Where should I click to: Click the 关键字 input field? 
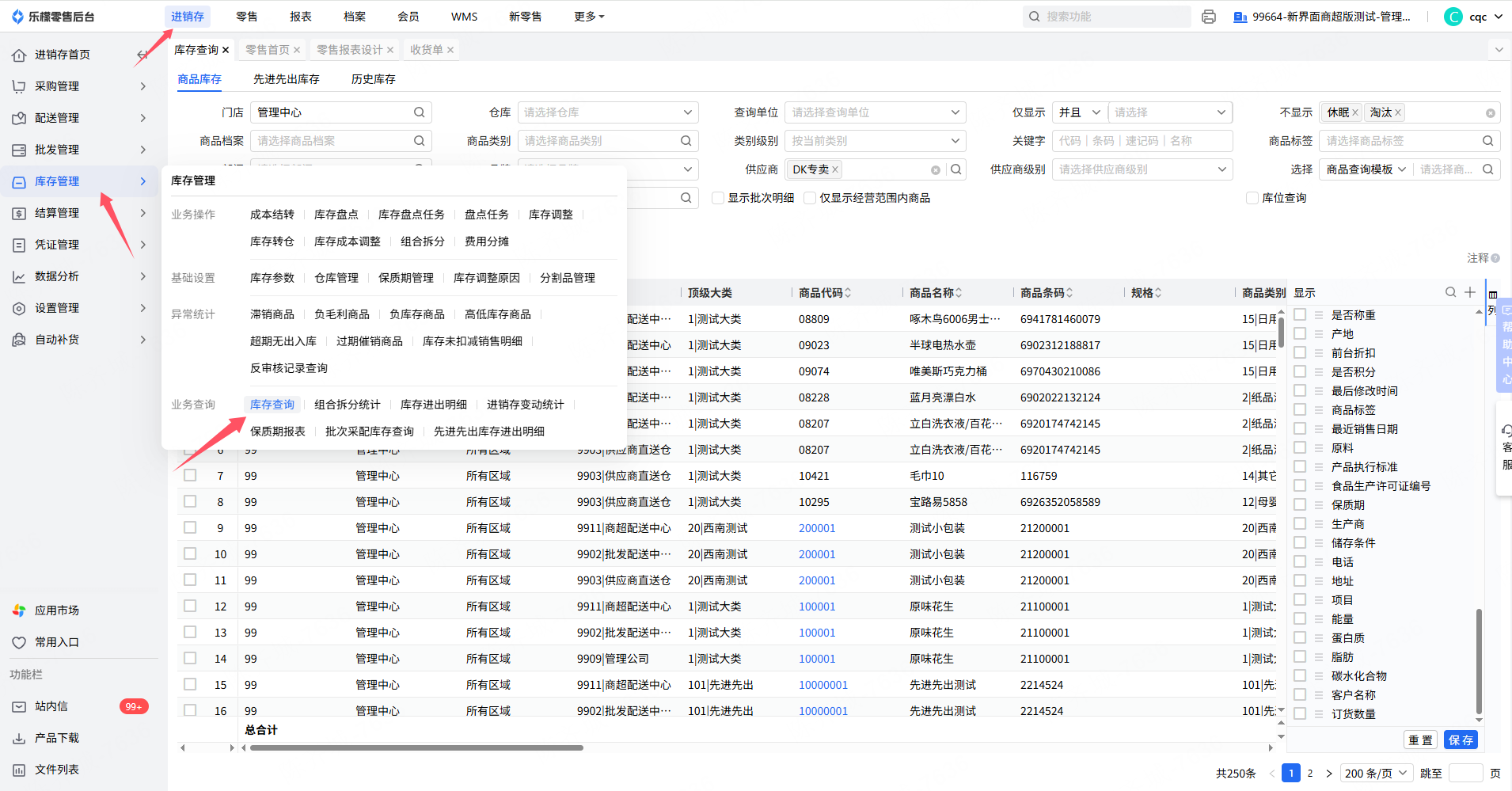[x=1142, y=141]
